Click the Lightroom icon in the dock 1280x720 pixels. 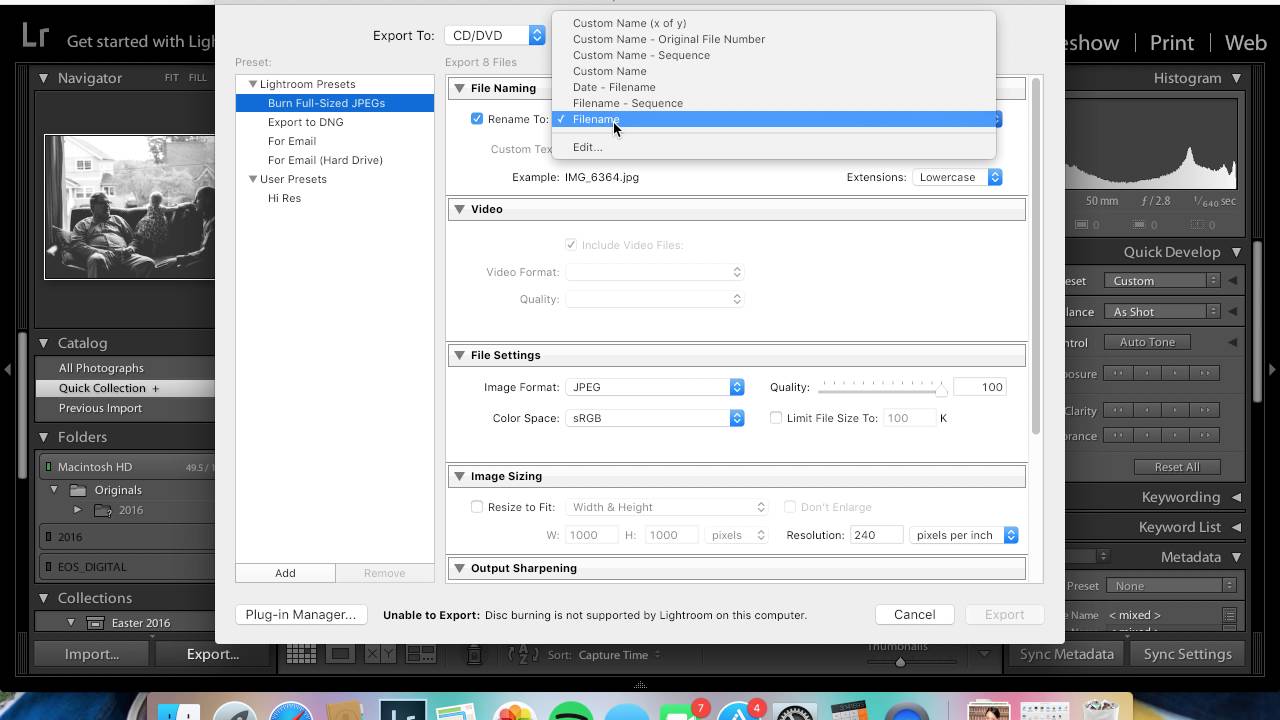click(x=402, y=710)
